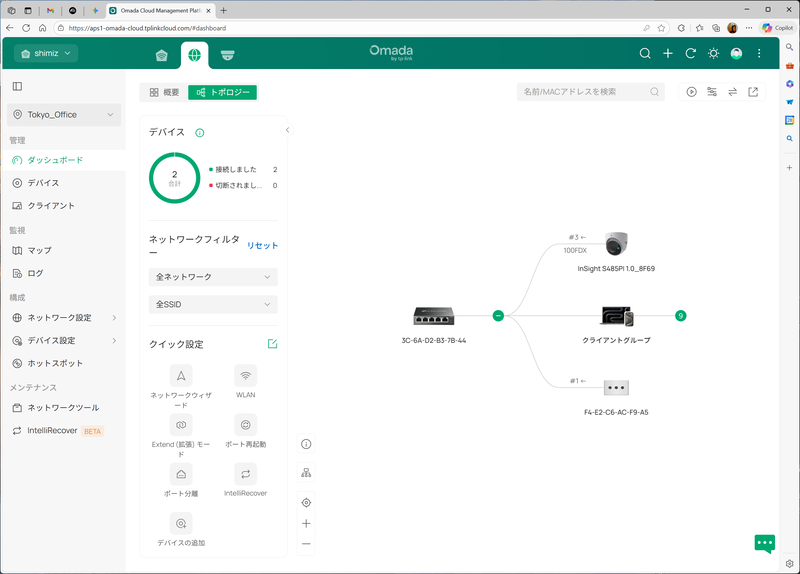Viewport: 800px width, 574px height.
Task: Open the account avatar in Omada header
Action: click(x=736, y=54)
